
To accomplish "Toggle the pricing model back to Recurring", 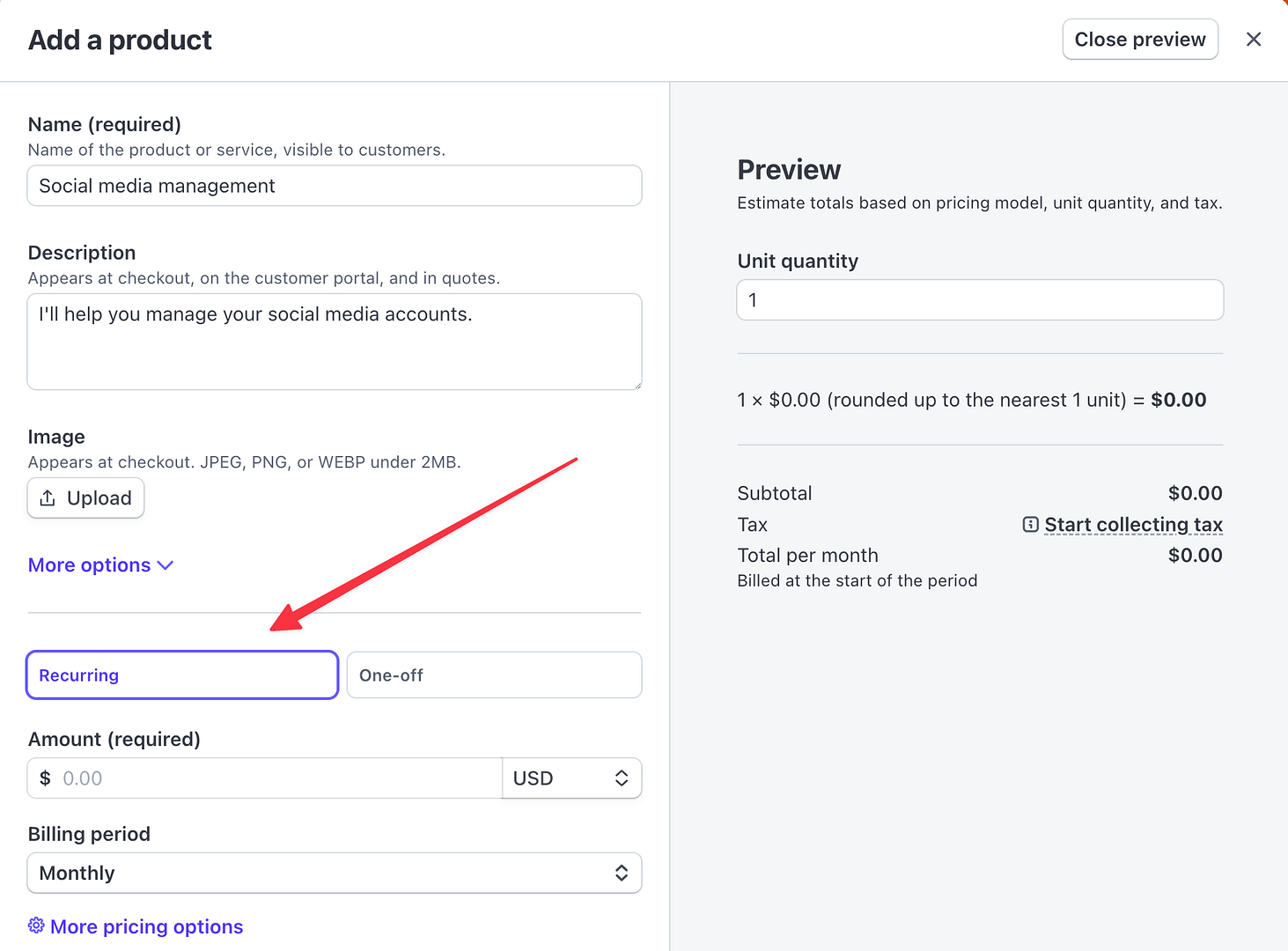I will click(181, 675).
